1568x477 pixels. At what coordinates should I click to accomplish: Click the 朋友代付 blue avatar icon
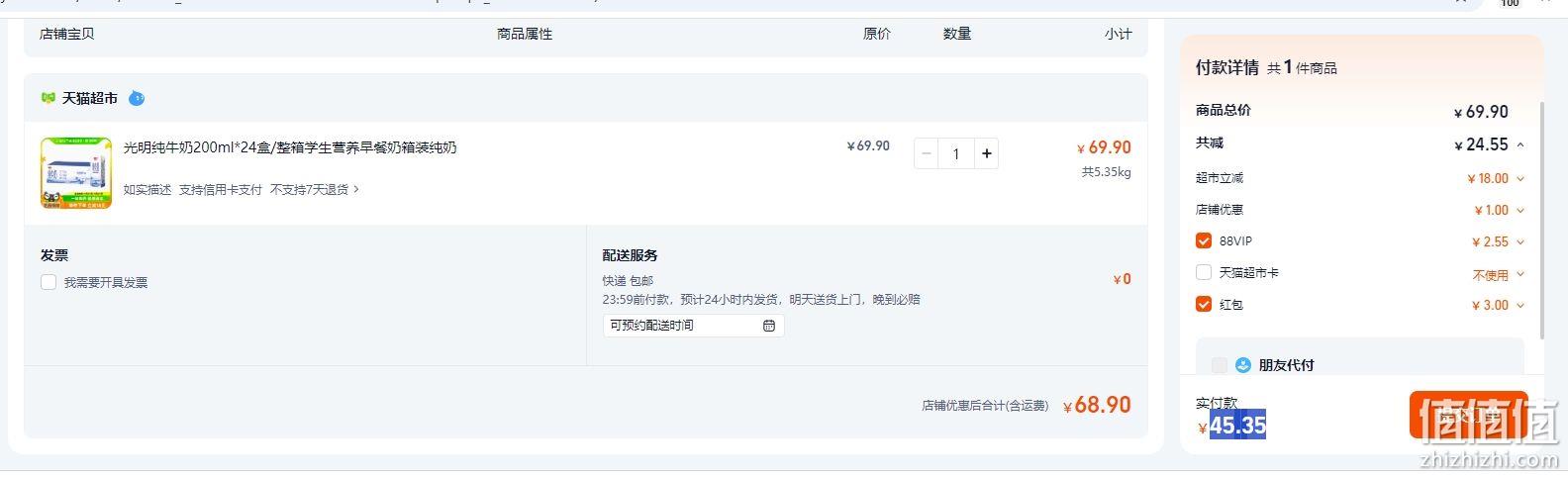point(1243,365)
